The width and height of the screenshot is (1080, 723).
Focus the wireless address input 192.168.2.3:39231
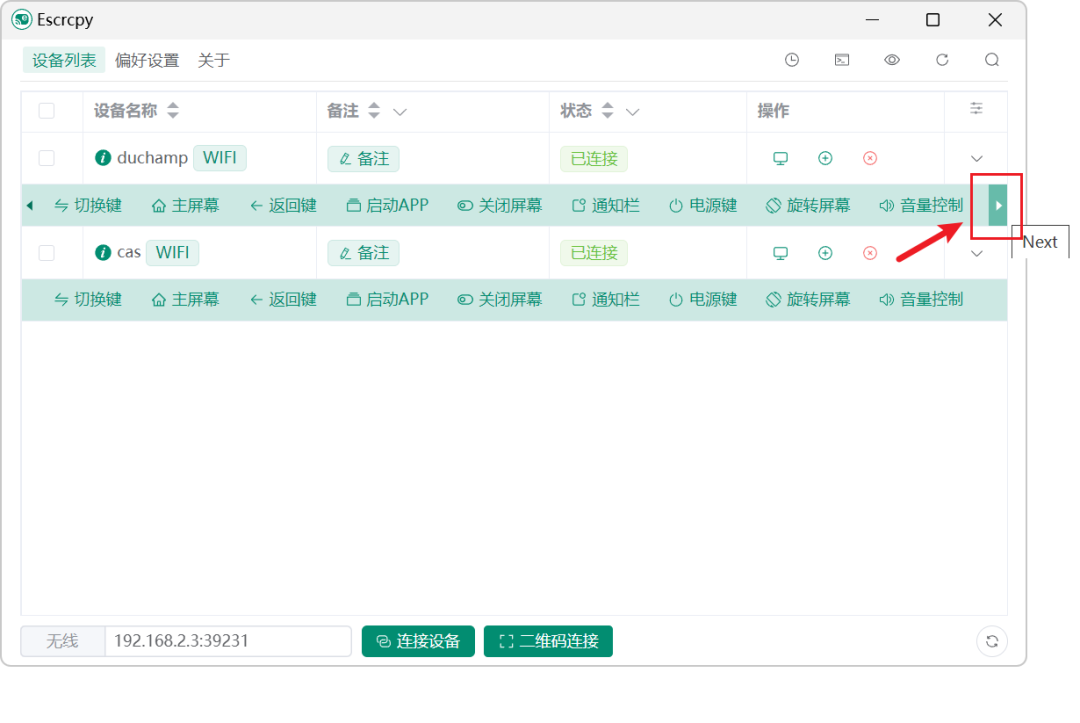228,641
